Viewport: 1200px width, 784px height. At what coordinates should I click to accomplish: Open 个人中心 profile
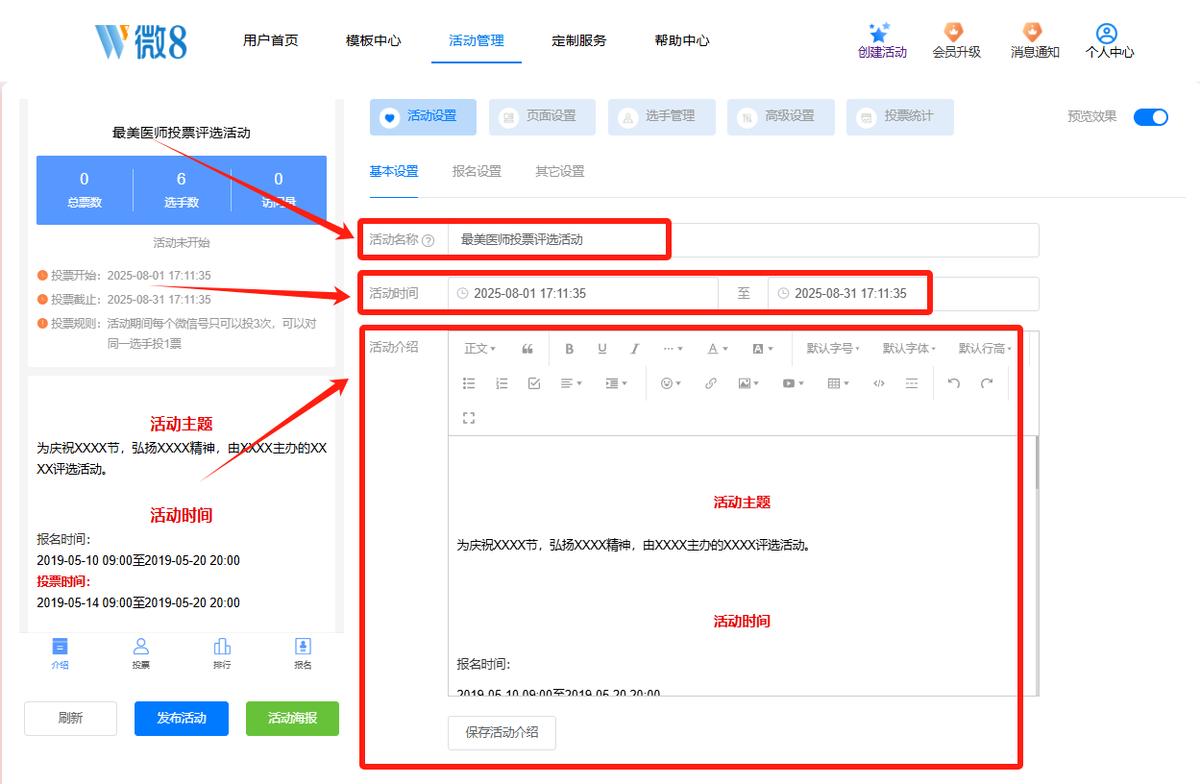1109,41
